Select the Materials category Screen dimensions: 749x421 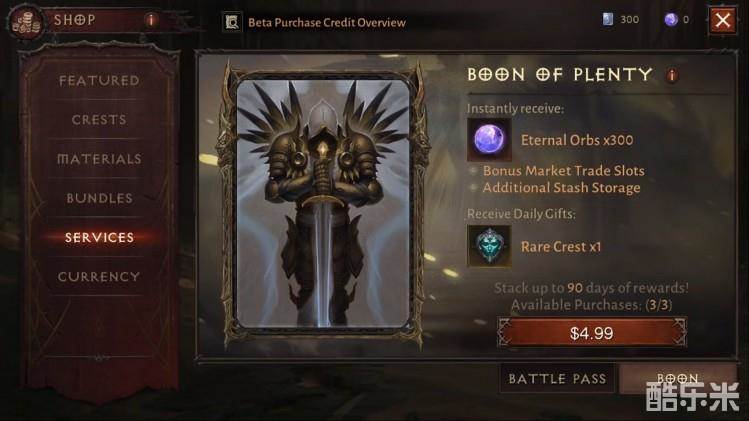[x=99, y=159]
